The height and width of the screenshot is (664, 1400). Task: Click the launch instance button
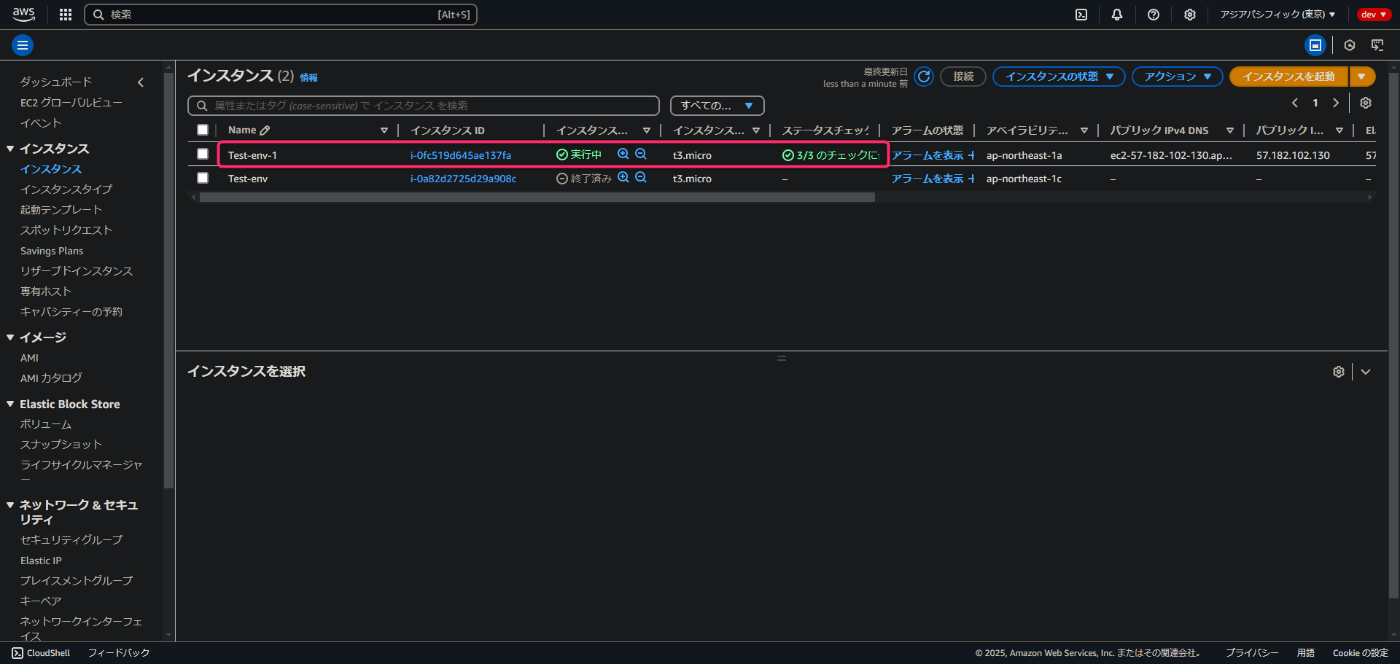tap(1288, 77)
